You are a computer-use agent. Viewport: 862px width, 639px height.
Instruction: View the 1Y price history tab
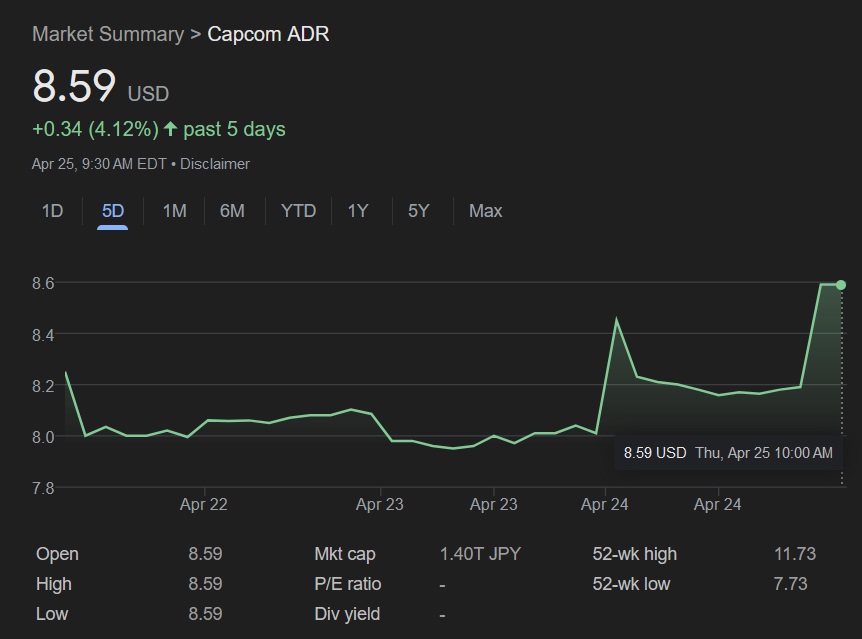click(358, 211)
